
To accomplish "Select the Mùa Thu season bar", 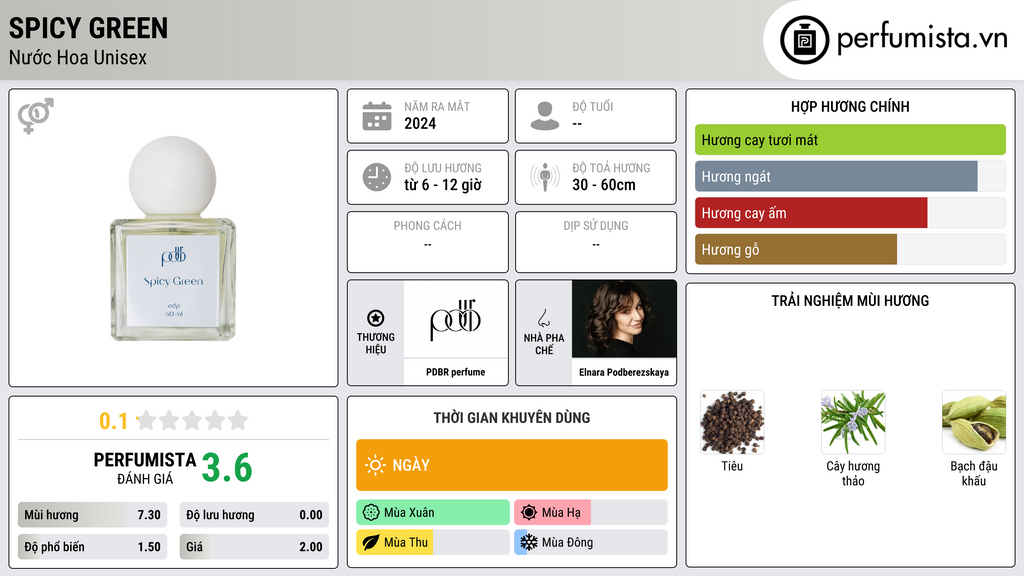I will point(433,543).
